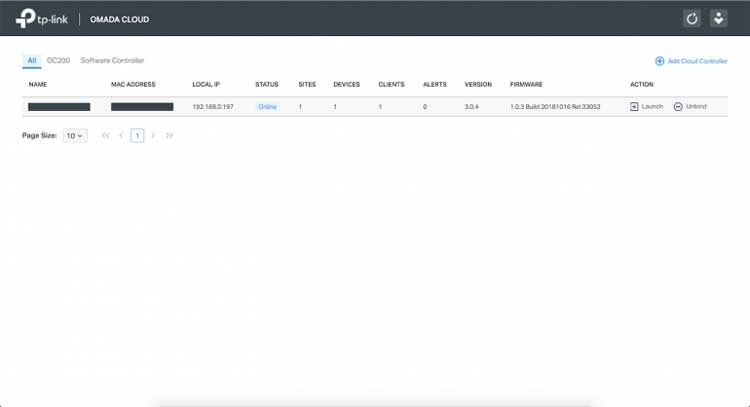Click the Page Size label
750x407 pixels.
coord(39,136)
